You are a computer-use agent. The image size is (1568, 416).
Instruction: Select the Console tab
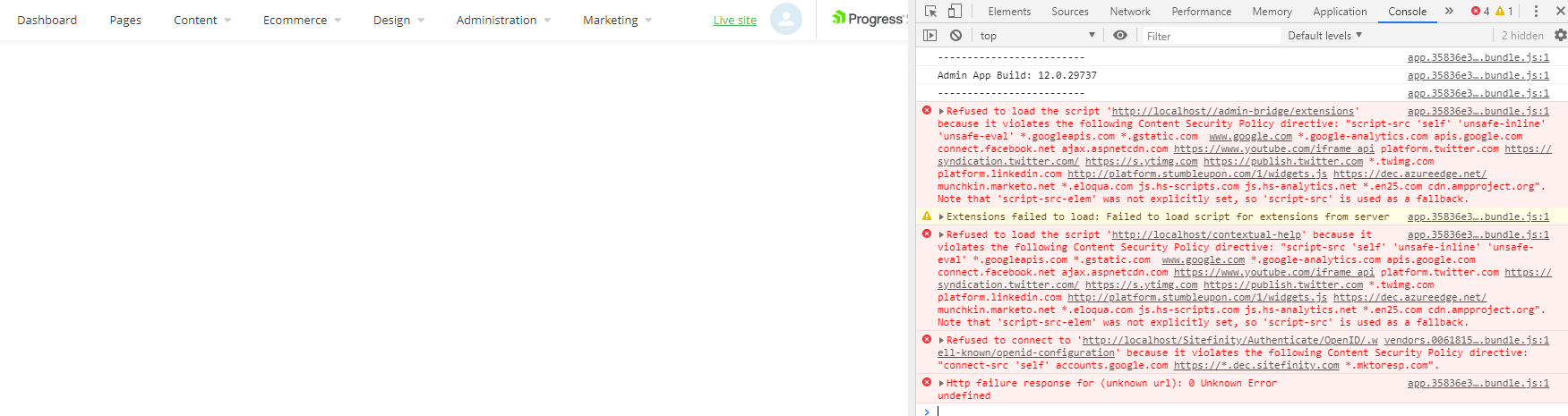click(1408, 12)
